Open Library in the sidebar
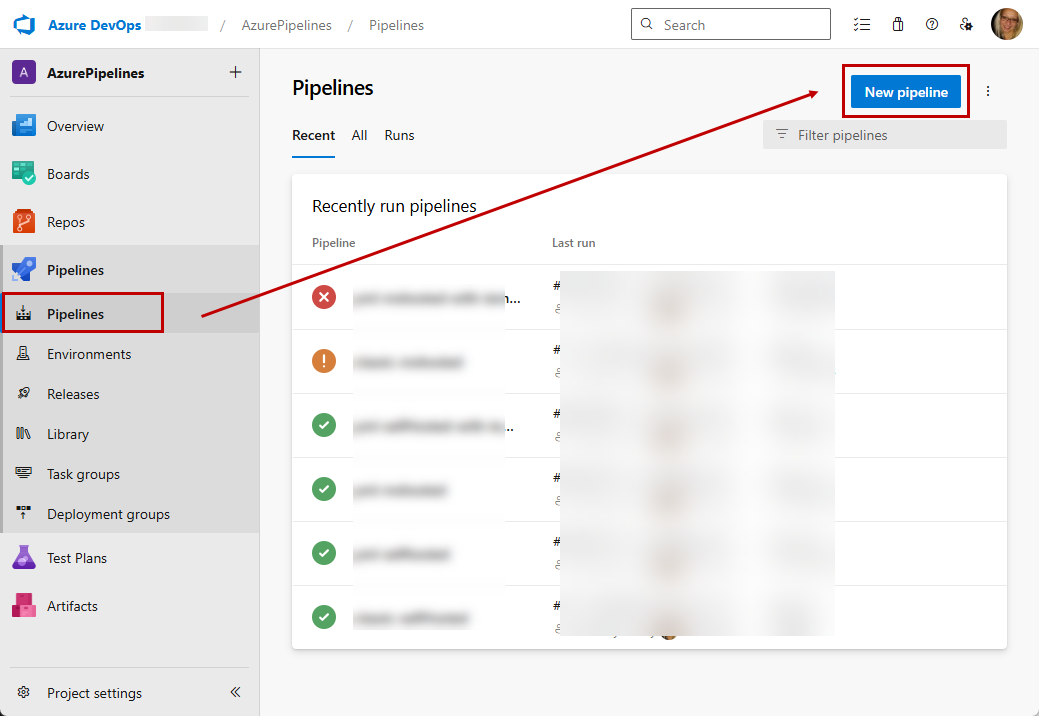 (x=130, y=434)
